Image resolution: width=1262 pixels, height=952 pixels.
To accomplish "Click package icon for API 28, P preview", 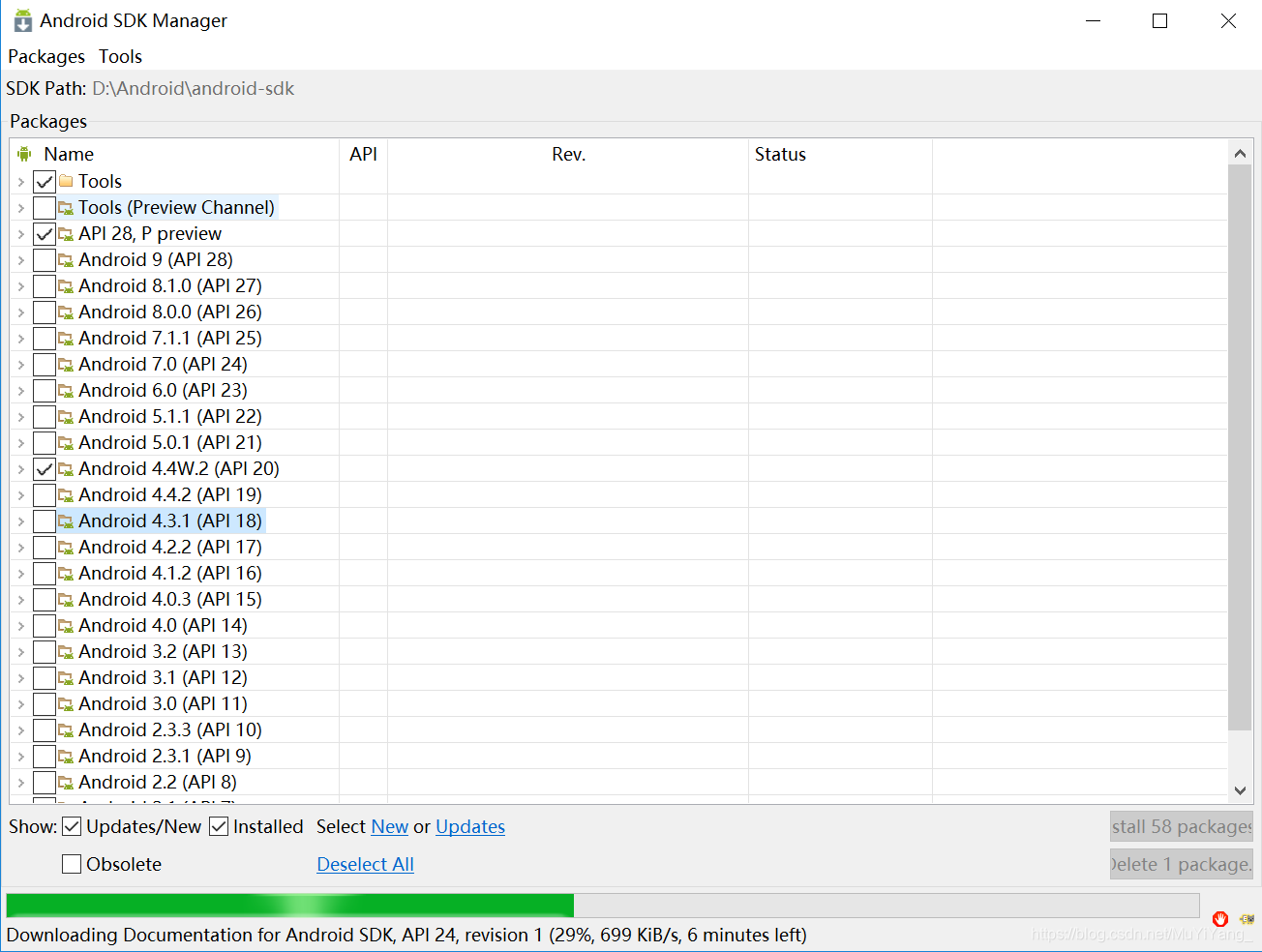I will [x=66, y=233].
